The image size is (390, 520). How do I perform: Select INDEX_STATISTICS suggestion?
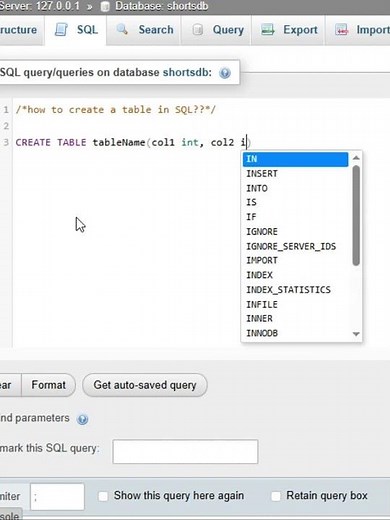click(295, 290)
